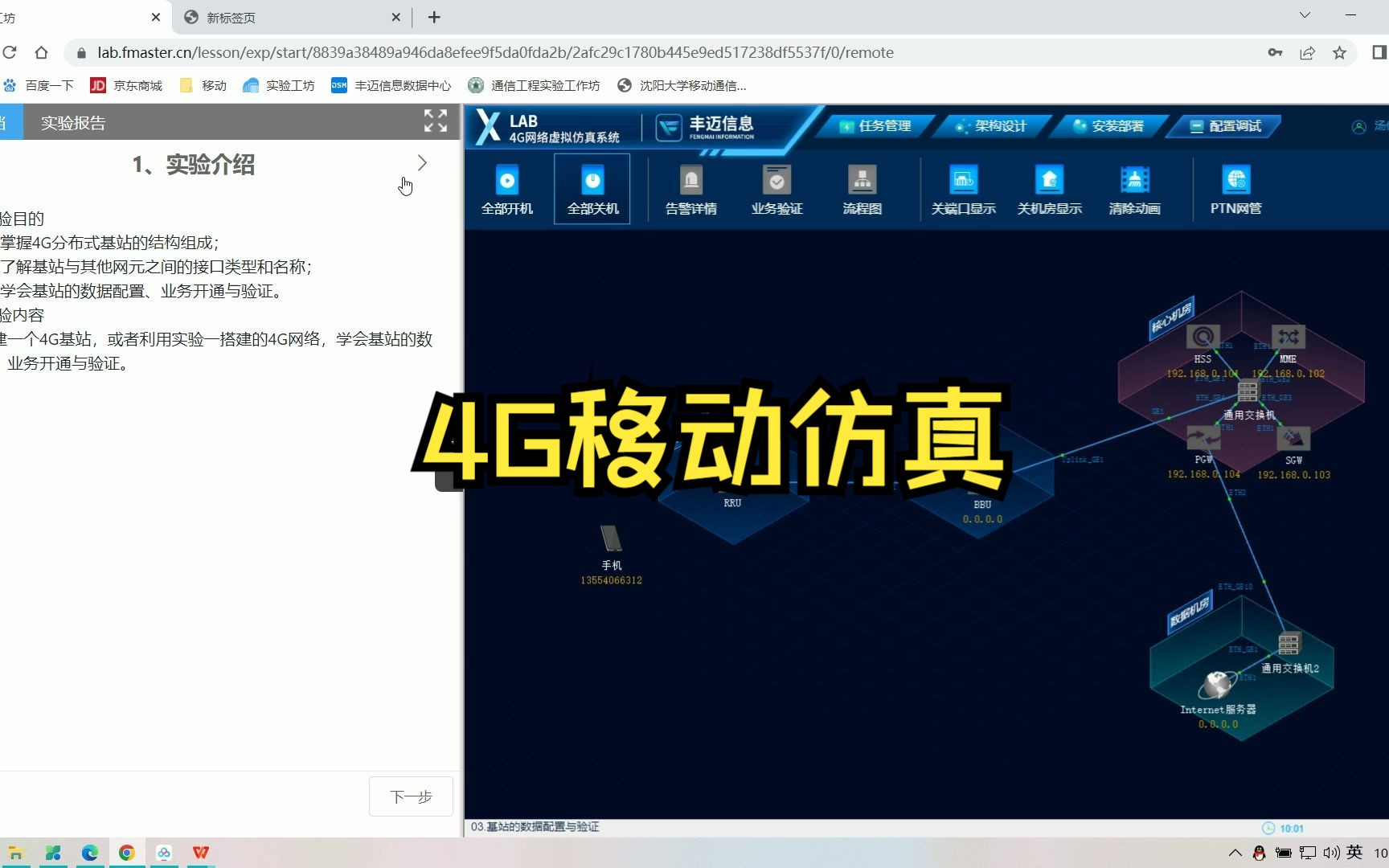Open 告警详情 alarm details panel
This screenshot has height=868, width=1389.
click(690, 189)
